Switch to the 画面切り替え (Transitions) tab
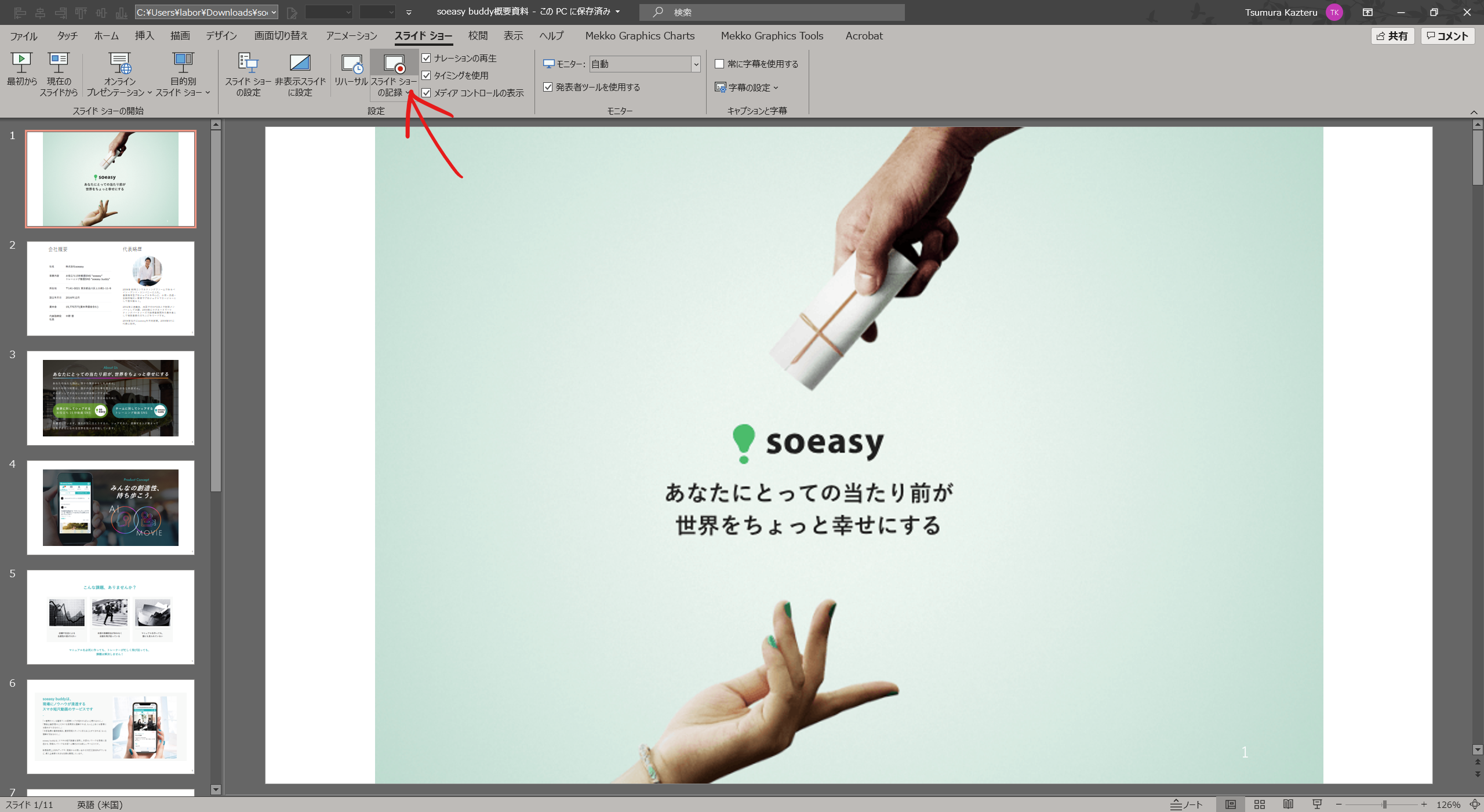The width and height of the screenshot is (1484, 812). click(x=281, y=36)
